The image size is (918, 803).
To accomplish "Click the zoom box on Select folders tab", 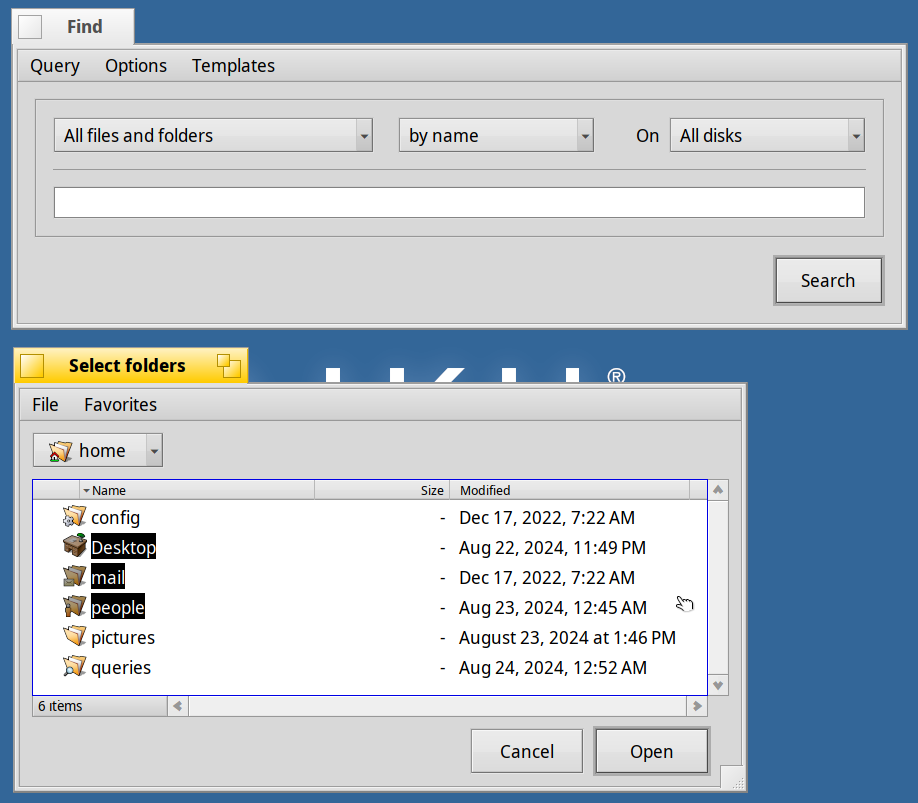I will (x=229, y=366).
